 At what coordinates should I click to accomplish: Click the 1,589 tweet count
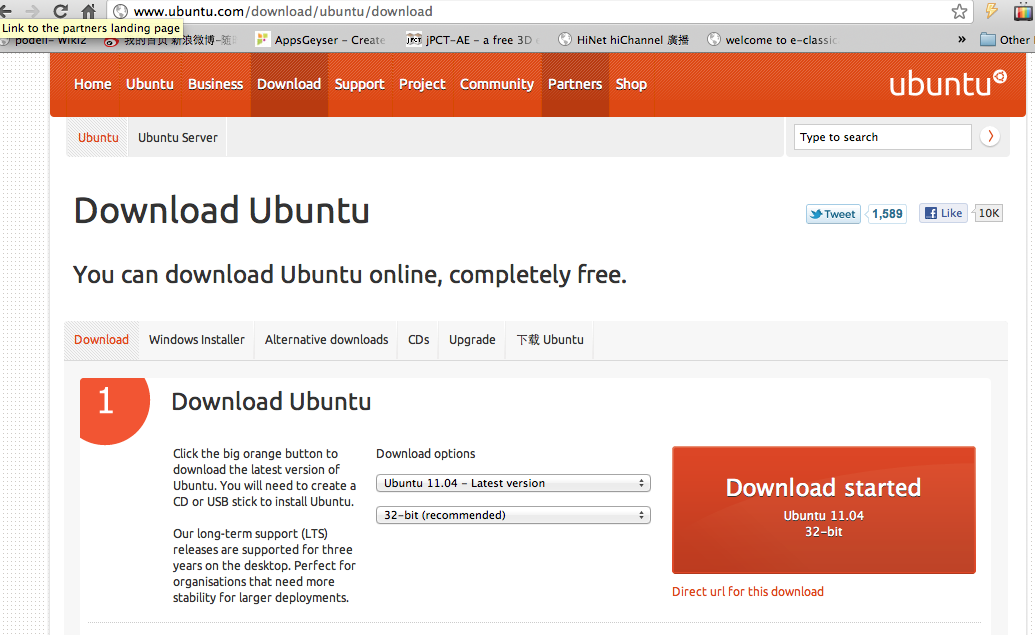tap(886, 214)
